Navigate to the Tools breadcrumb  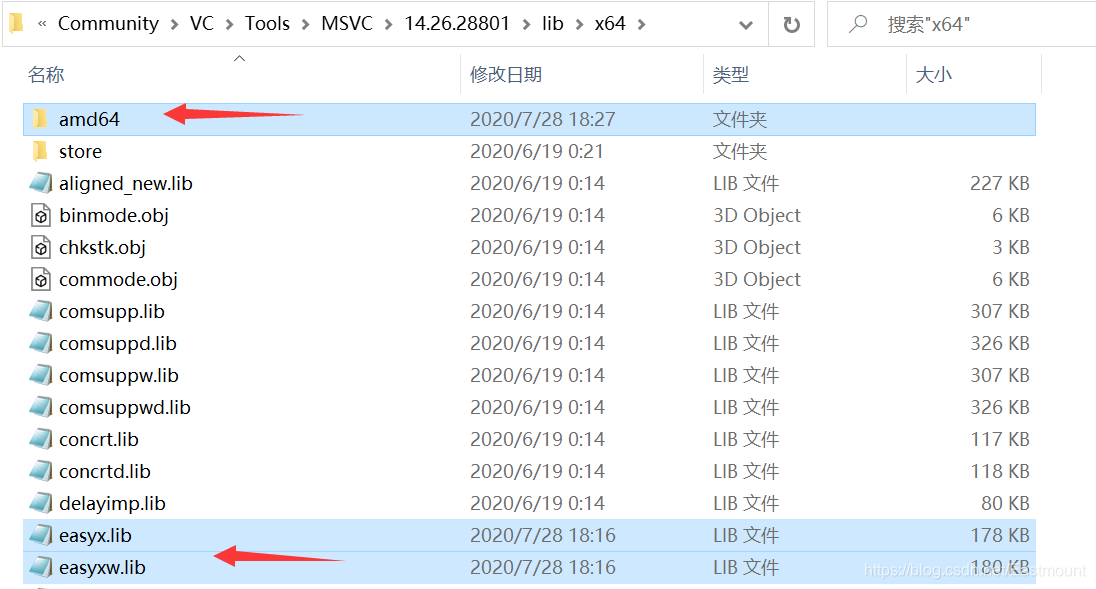click(267, 24)
